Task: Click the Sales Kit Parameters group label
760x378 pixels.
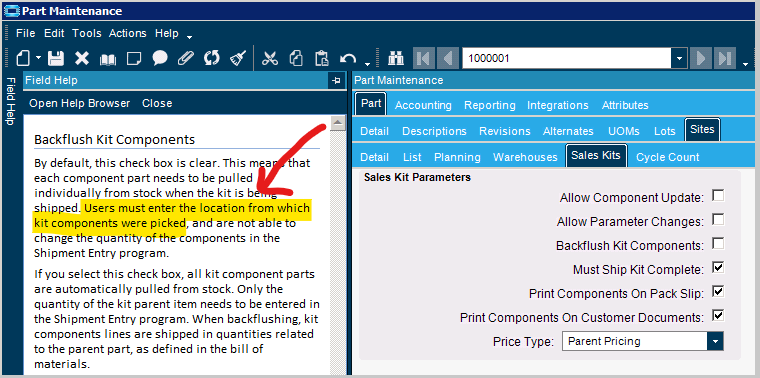Action: point(417,177)
